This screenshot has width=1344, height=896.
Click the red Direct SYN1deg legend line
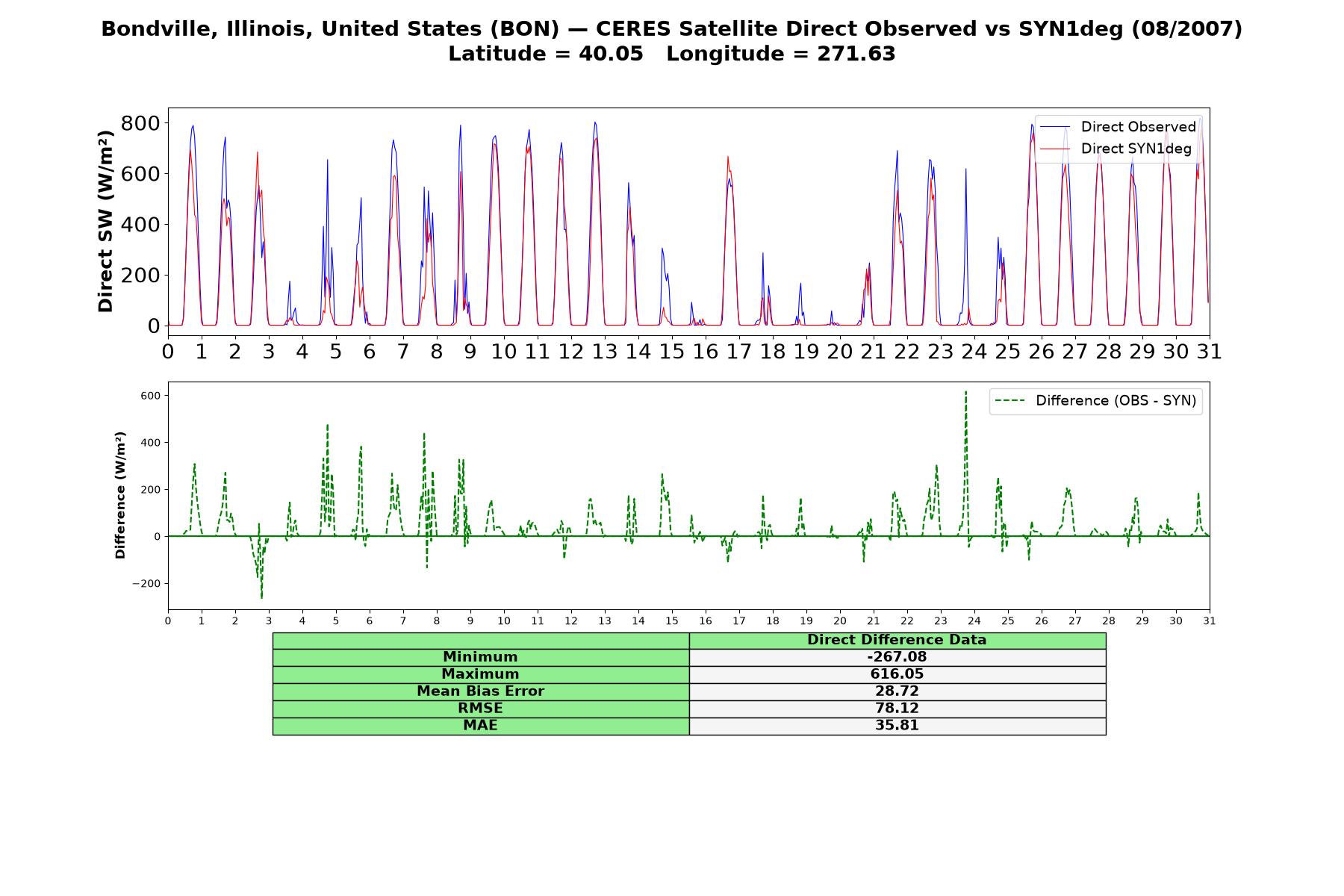[x=1054, y=149]
